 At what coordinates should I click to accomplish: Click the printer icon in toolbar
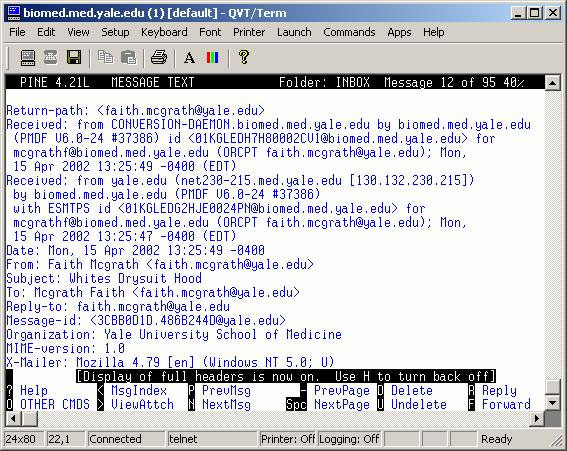click(159, 58)
